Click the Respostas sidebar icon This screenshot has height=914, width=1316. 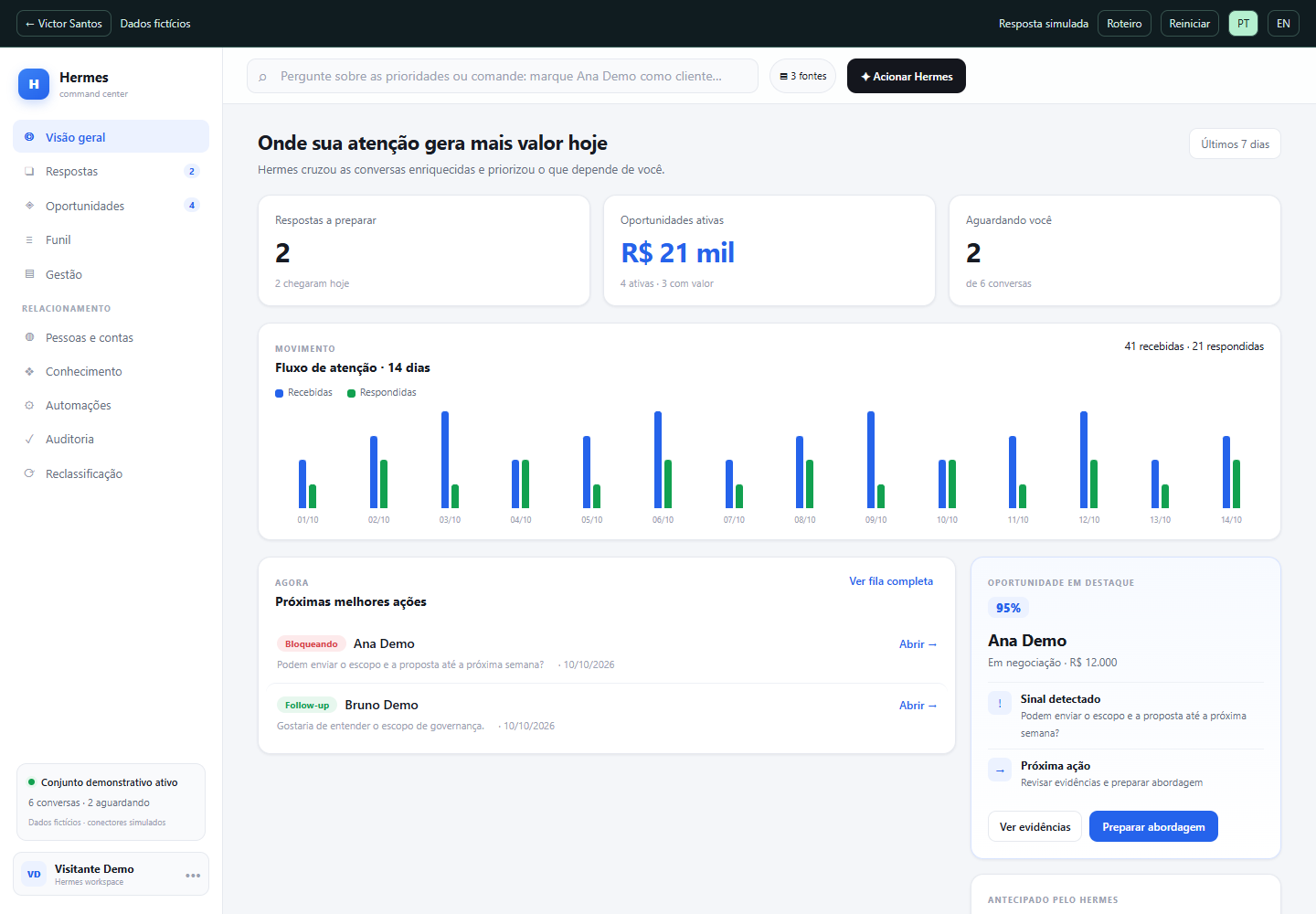click(x=29, y=171)
